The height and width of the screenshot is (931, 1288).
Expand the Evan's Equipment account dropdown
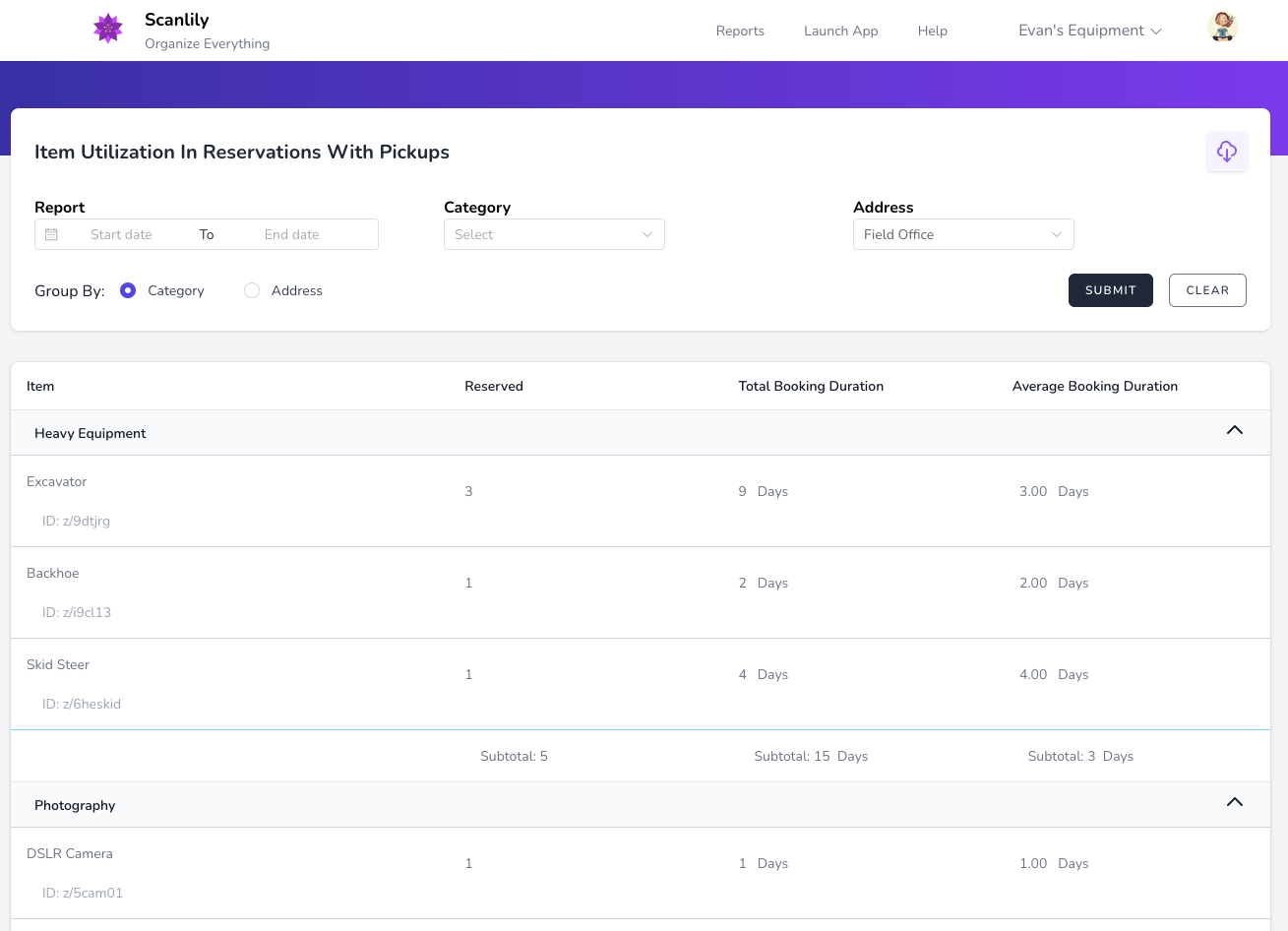coord(1089,31)
